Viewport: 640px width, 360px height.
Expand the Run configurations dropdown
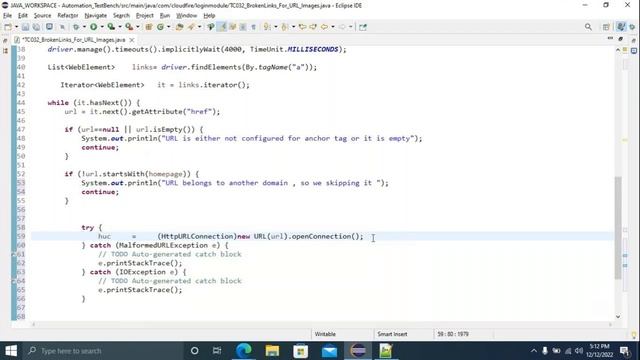(102, 27)
